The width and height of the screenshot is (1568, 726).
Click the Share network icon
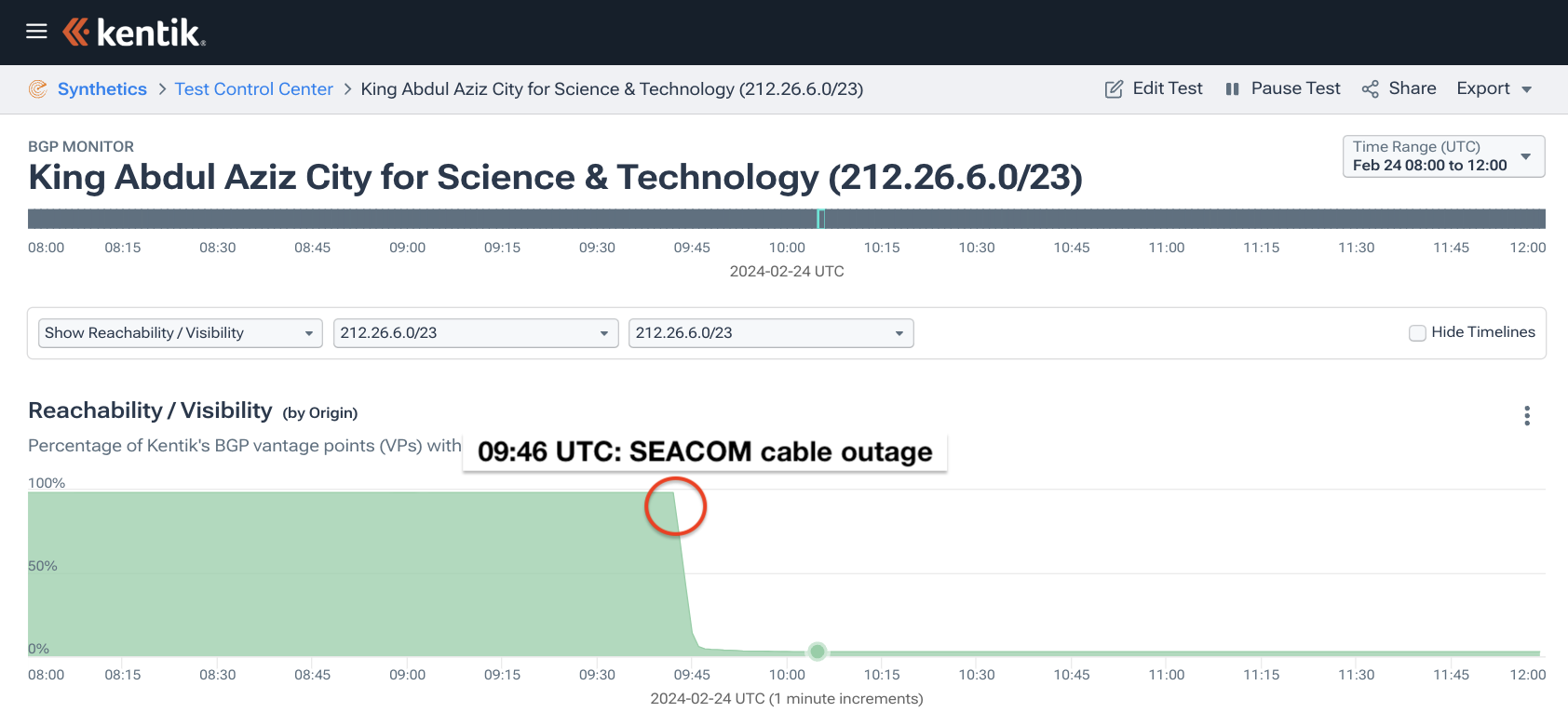[1370, 89]
